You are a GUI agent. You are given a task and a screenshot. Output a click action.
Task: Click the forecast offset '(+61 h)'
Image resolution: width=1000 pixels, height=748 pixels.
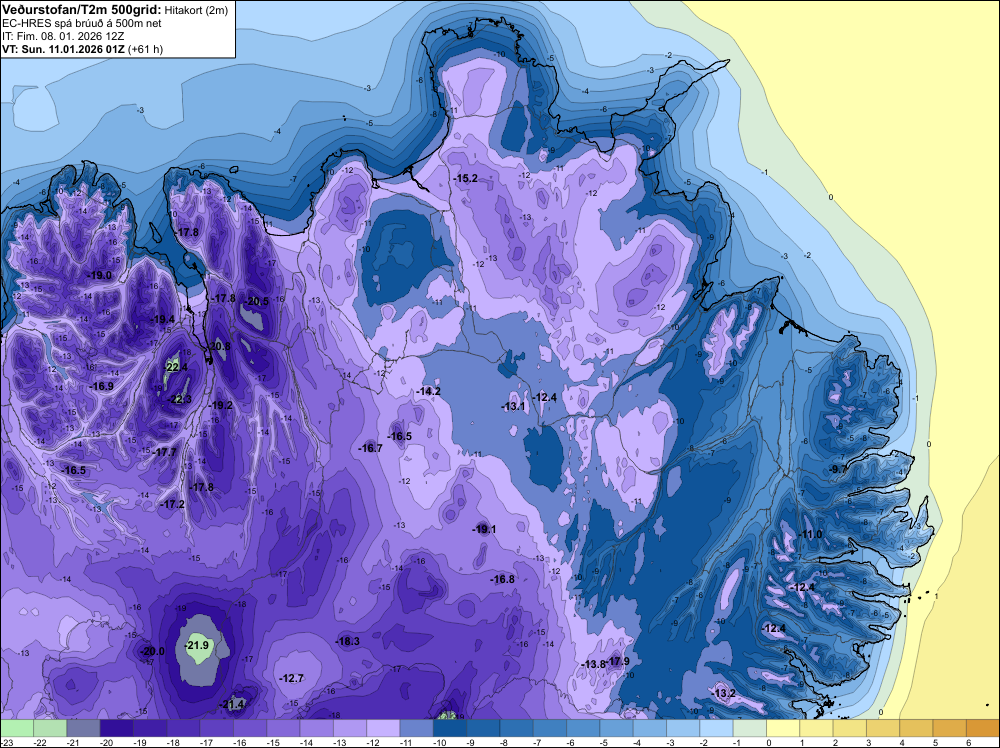(x=146, y=49)
